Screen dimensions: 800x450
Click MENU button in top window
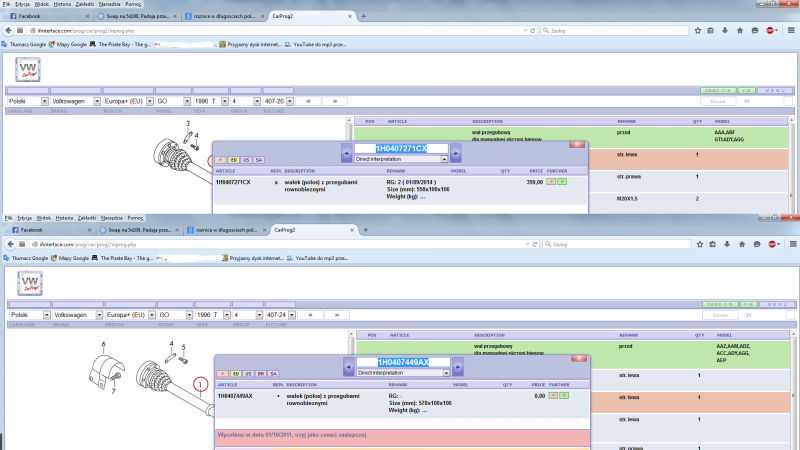point(776,90)
